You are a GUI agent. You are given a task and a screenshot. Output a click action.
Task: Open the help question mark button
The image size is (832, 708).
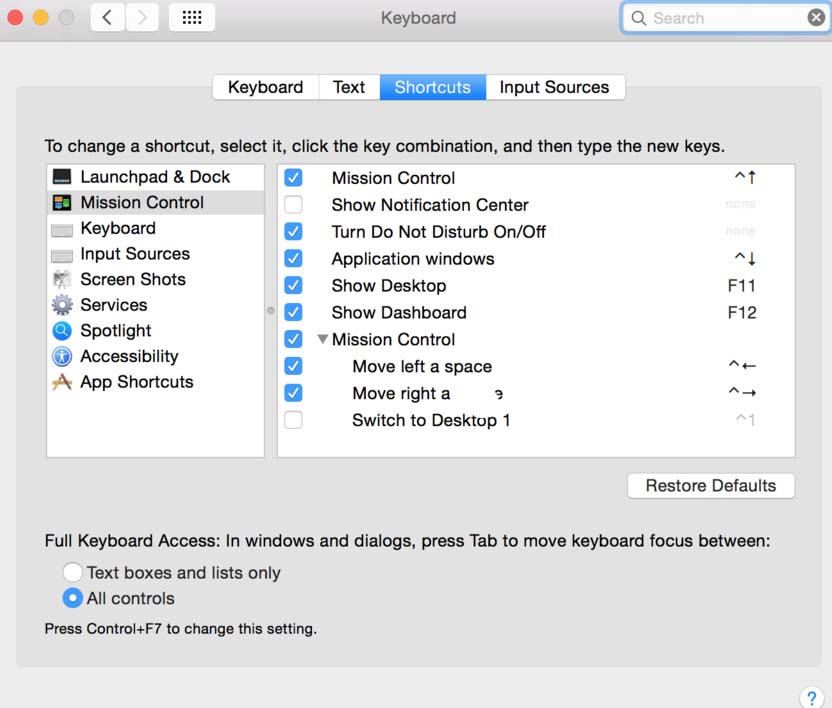coord(811,697)
